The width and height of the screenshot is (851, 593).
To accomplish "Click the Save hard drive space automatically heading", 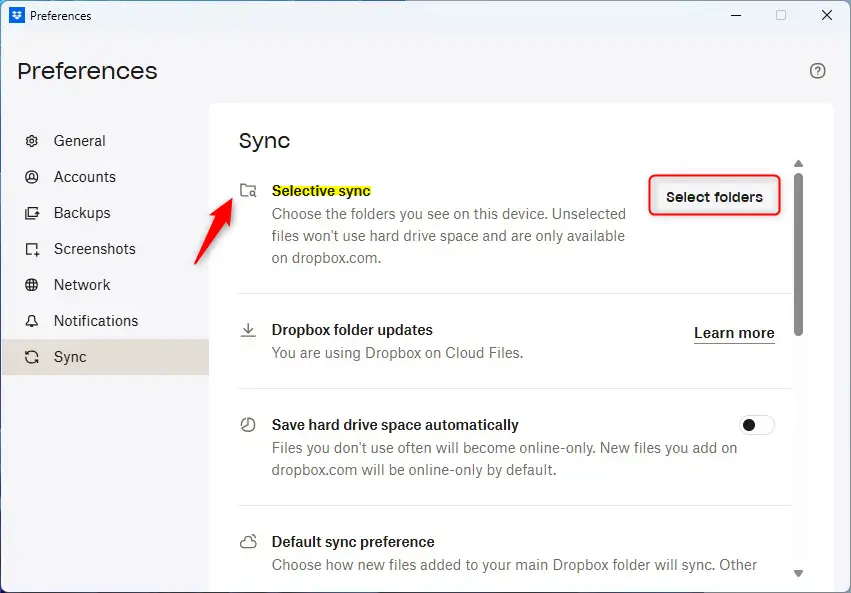I will 395,425.
